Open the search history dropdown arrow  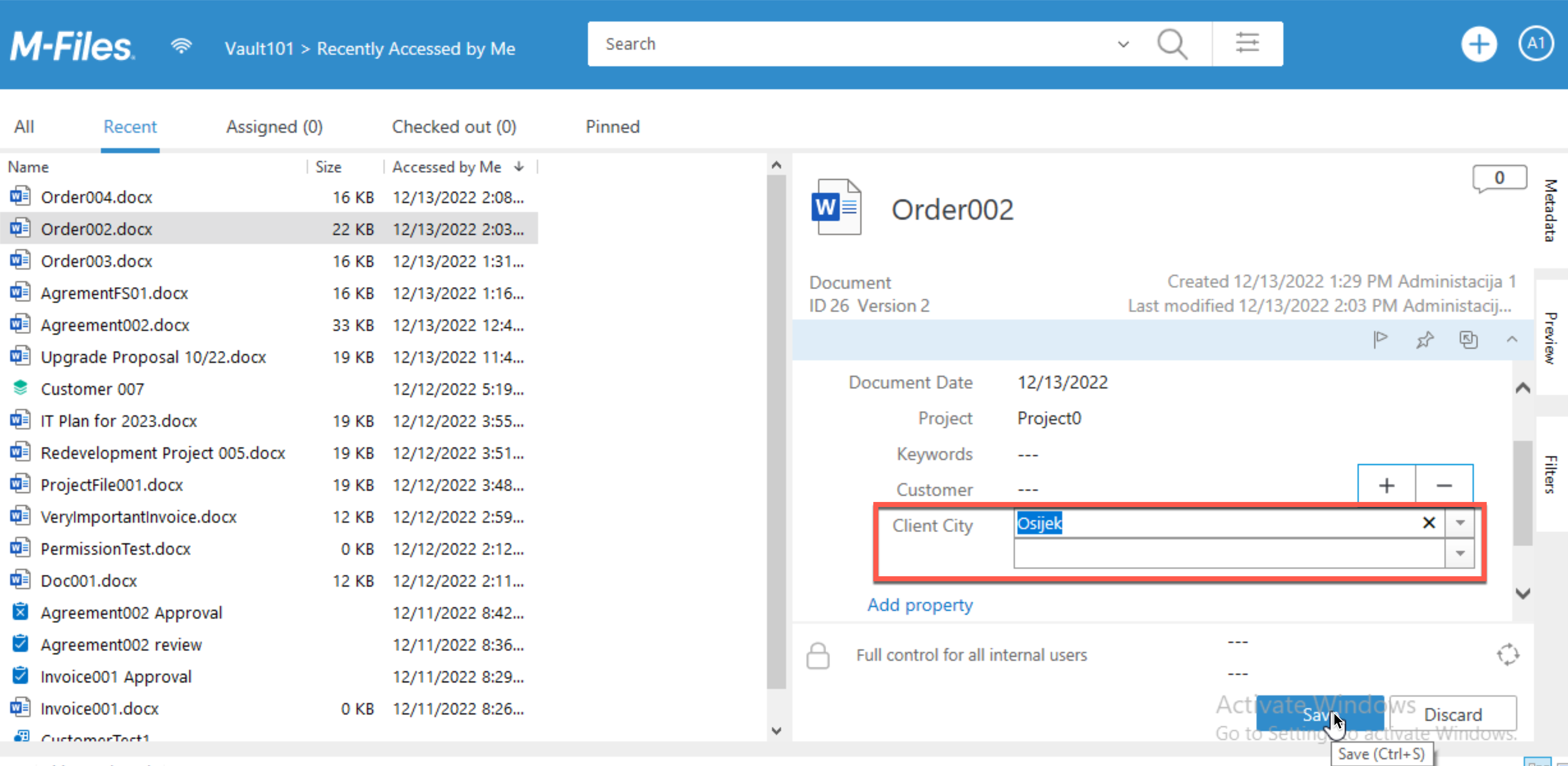click(x=1123, y=44)
